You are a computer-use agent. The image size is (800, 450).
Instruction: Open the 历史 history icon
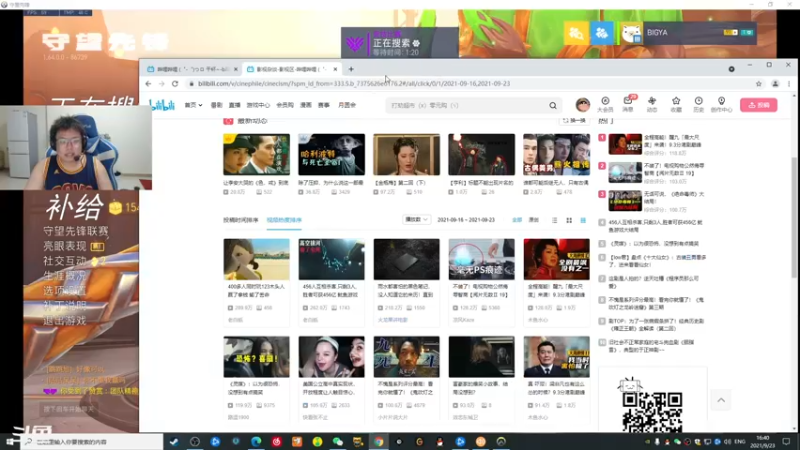click(x=698, y=104)
